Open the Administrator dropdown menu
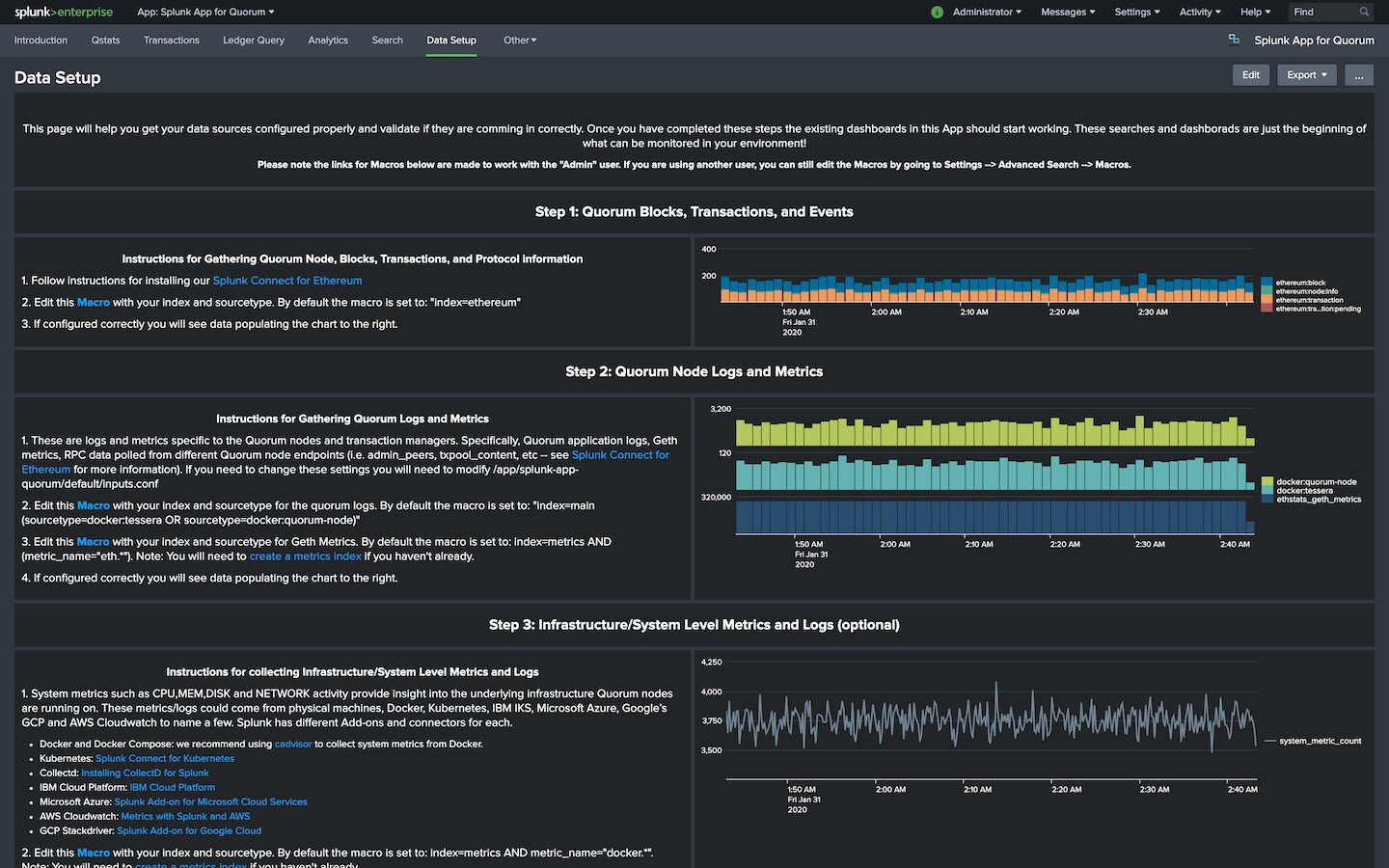Image resolution: width=1389 pixels, height=868 pixels. 987,13
